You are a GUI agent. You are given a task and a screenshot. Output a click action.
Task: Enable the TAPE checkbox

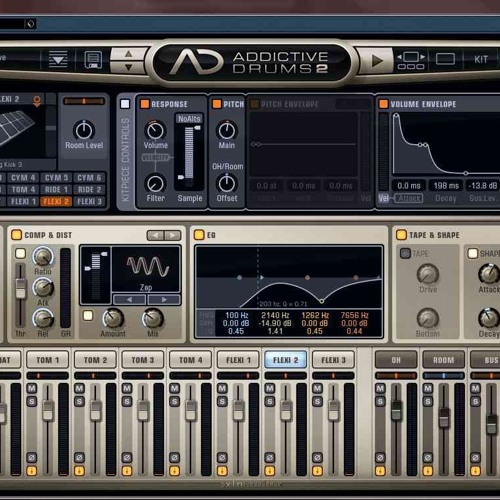click(405, 253)
